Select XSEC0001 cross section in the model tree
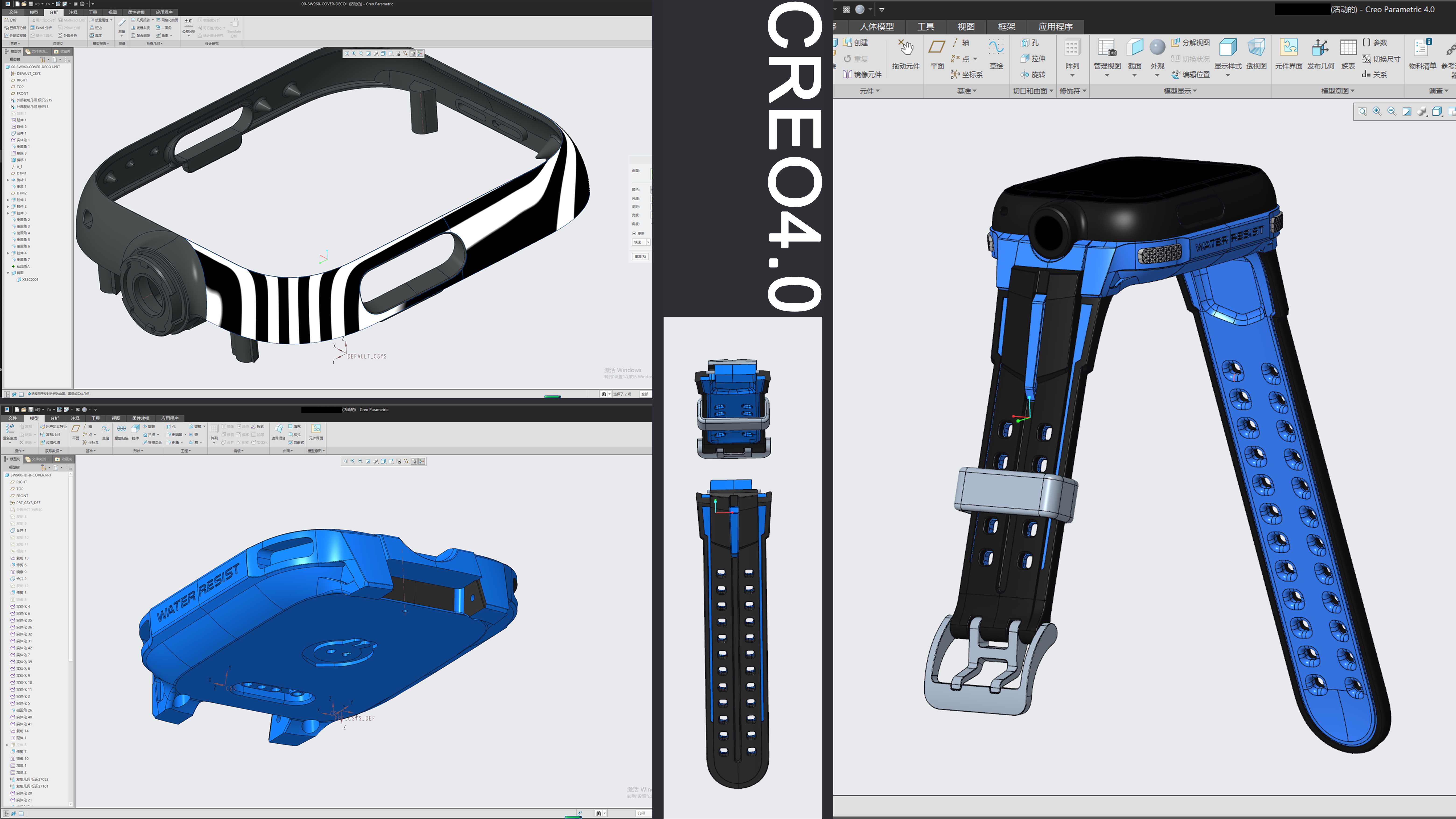 point(30,279)
